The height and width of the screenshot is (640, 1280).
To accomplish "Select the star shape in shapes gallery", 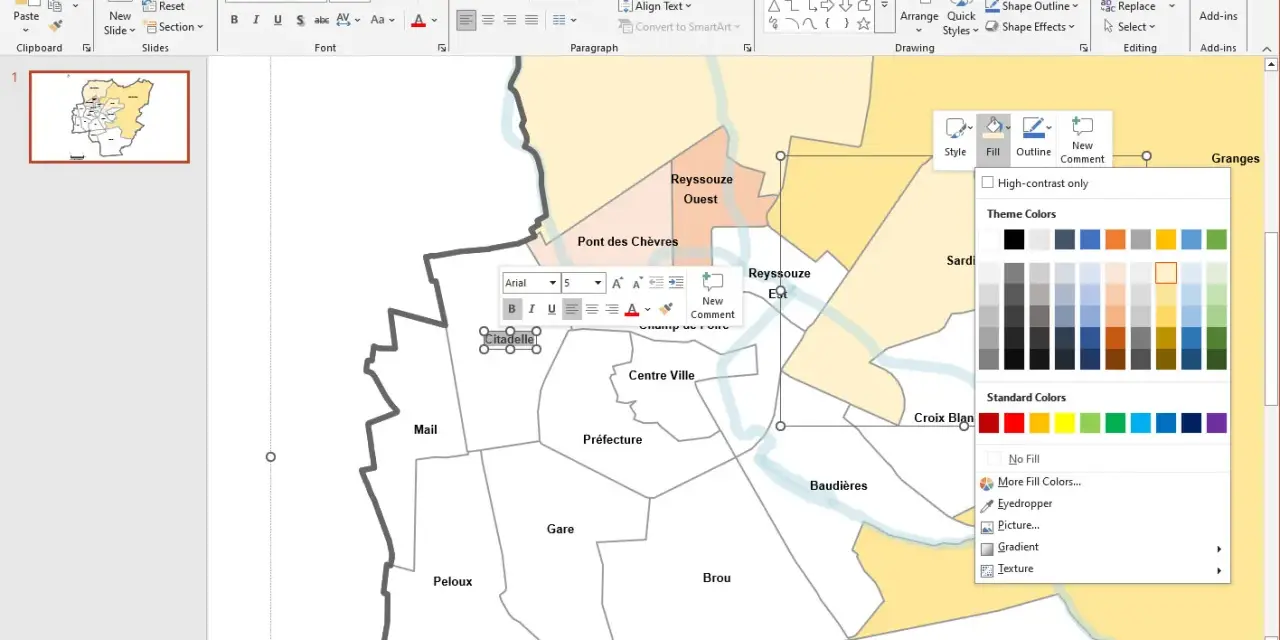I will click(x=863, y=24).
